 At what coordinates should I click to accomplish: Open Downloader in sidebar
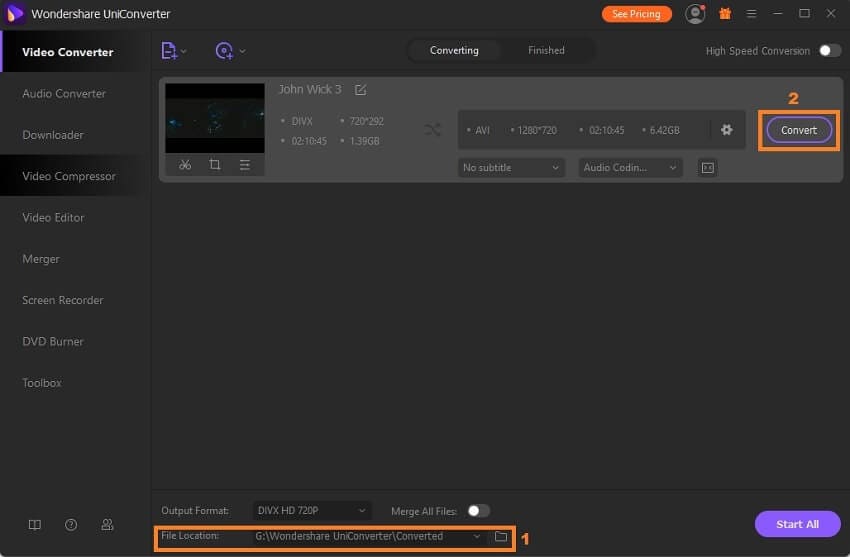[x=53, y=135]
